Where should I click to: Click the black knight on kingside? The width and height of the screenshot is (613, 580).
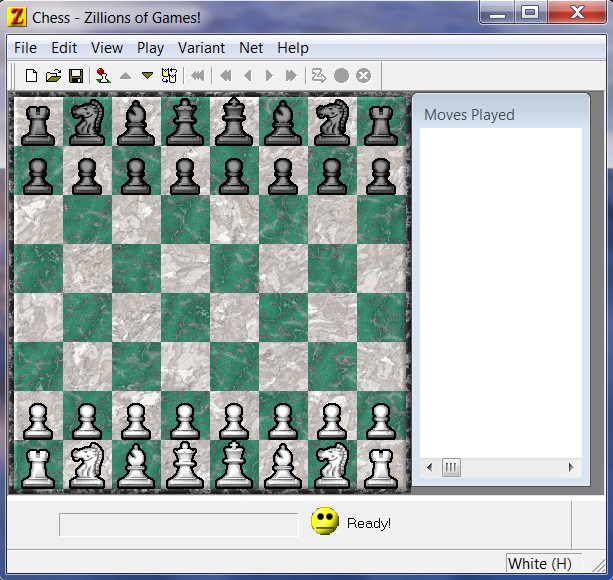point(332,122)
